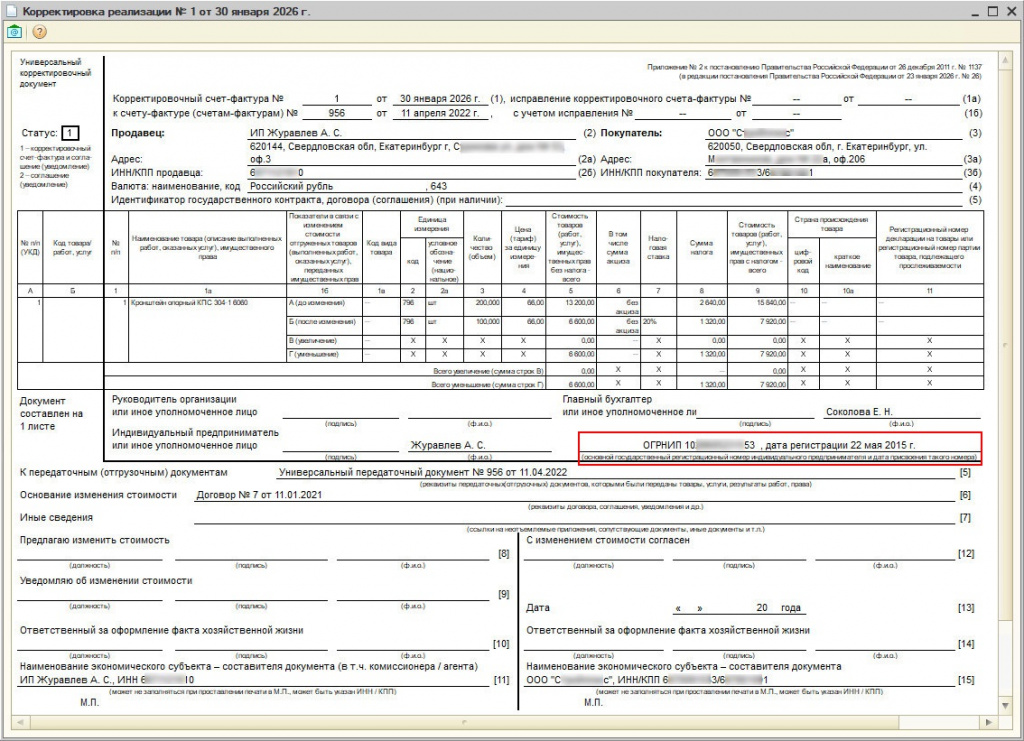Select the 'А (до изменения)' row label
Image resolution: width=1024 pixels, height=741 pixels.
pyautogui.click(x=317, y=303)
